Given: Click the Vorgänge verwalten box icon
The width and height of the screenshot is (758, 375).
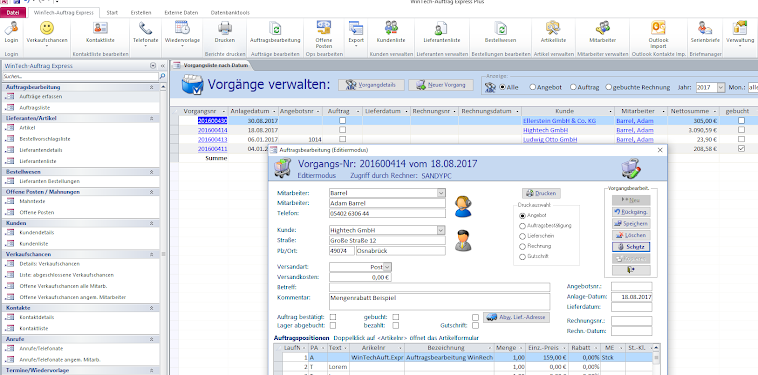Looking at the screenshot, I should tap(192, 85).
